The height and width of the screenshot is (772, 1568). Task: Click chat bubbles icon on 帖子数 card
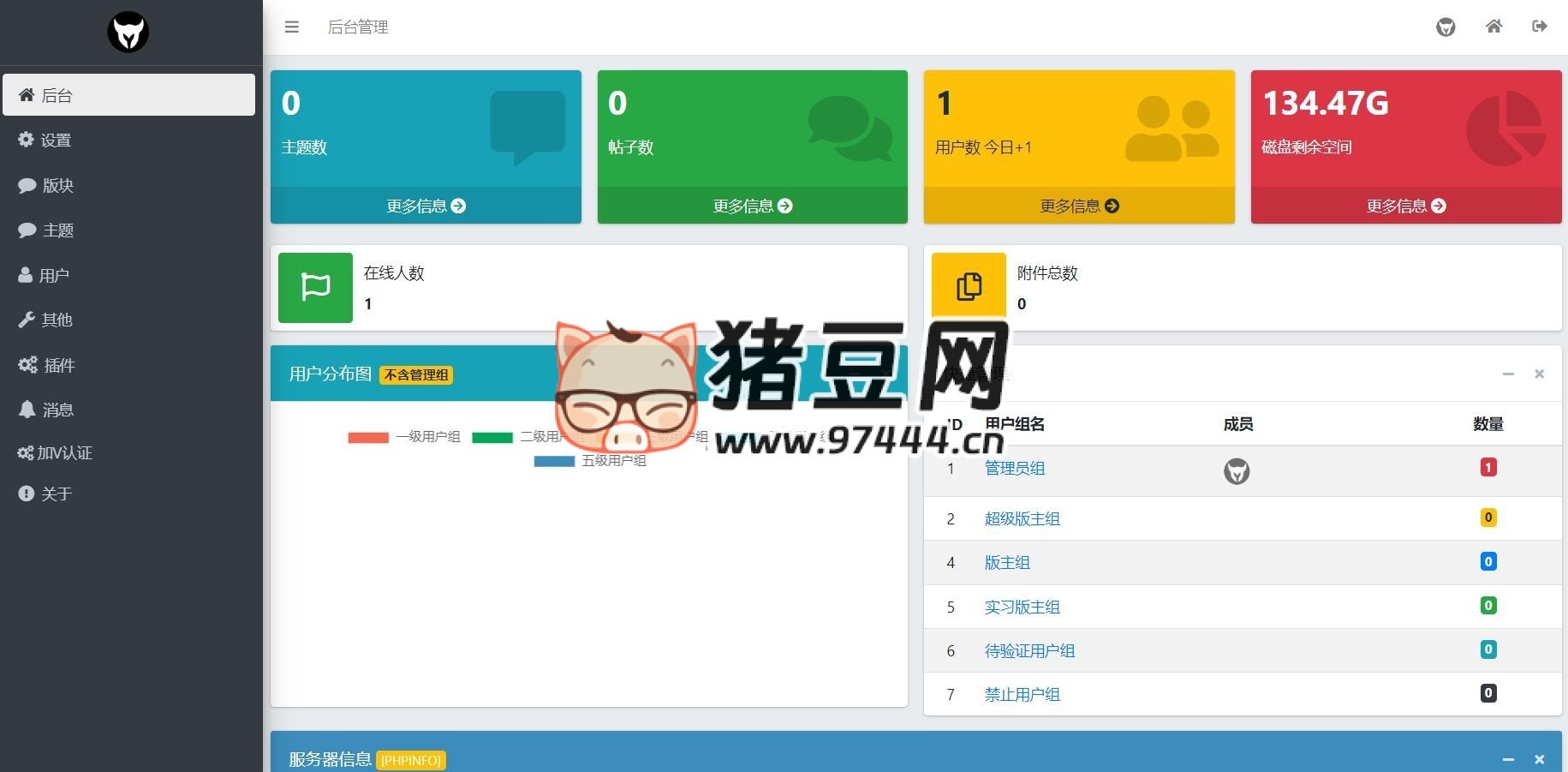pyautogui.click(x=850, y=128)
